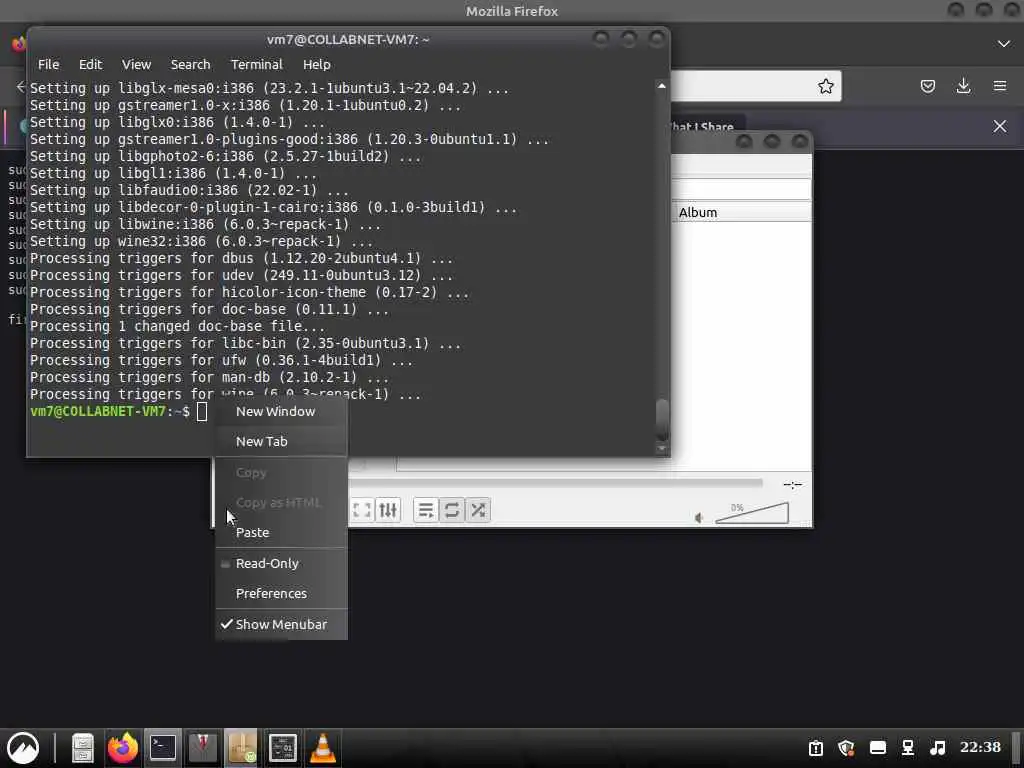Click "Setting up libfaudio0:i386" terminal line
This screenshot has height=768, width=1024.
189,190
